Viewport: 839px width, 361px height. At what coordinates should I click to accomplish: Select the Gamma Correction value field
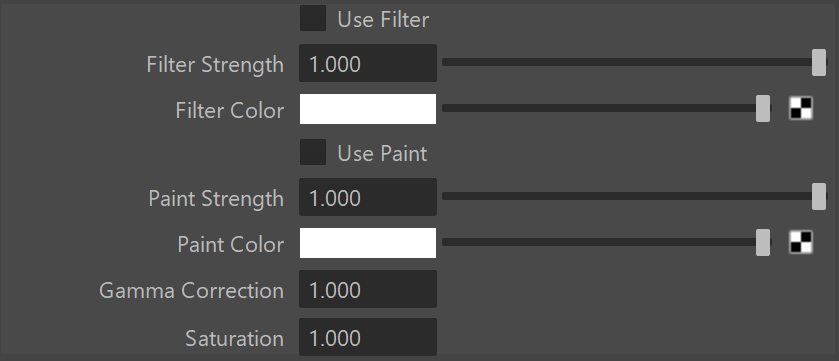[368, 289]
